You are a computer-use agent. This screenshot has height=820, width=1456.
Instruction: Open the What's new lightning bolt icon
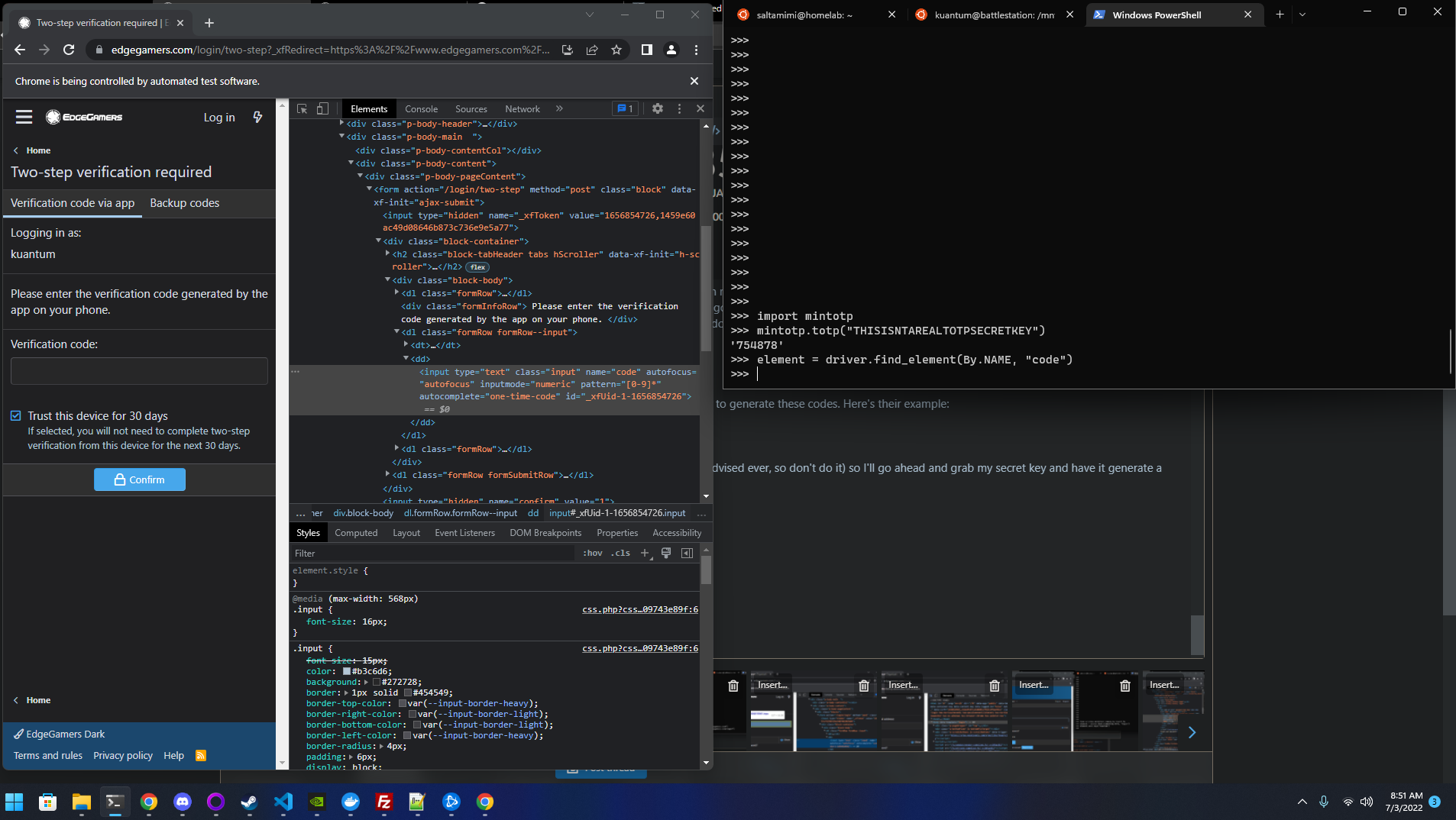pyautogui.click(x=257, y=117)
